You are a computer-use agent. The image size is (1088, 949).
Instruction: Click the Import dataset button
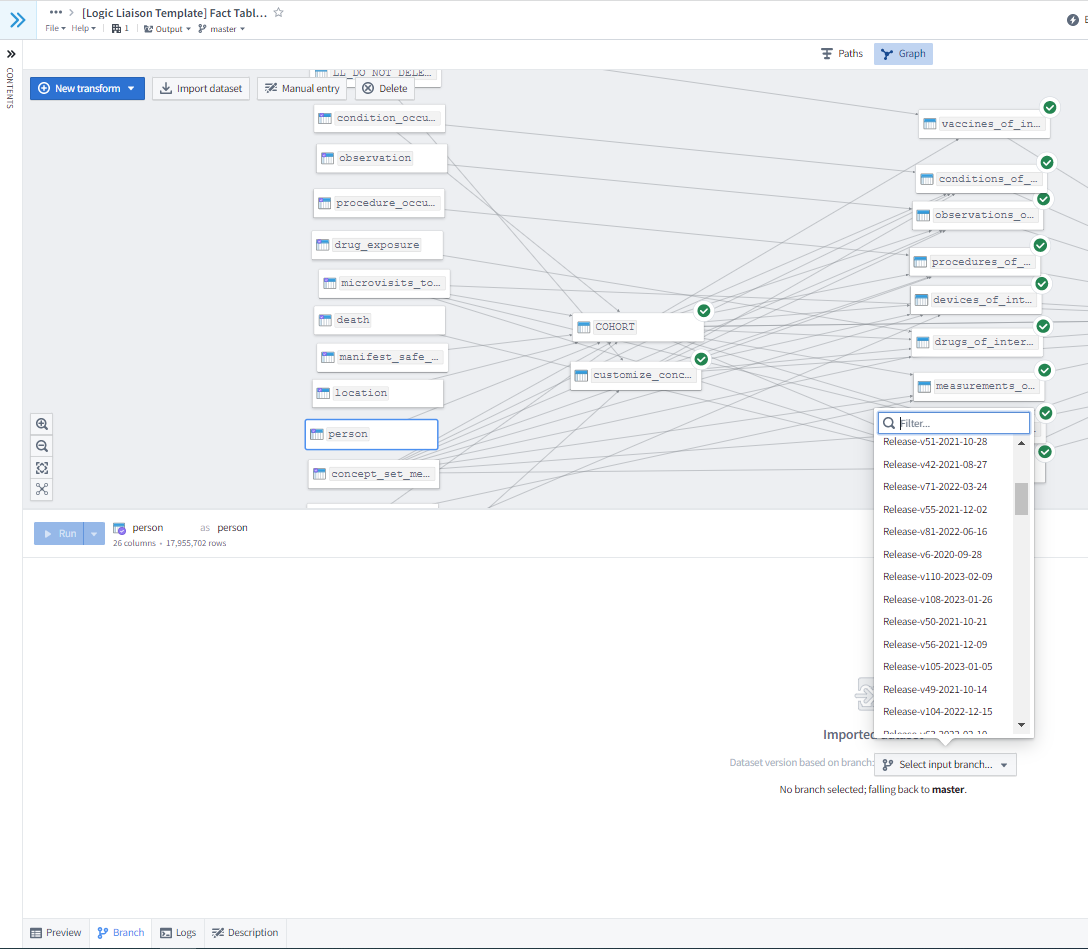tap(200, 89)
